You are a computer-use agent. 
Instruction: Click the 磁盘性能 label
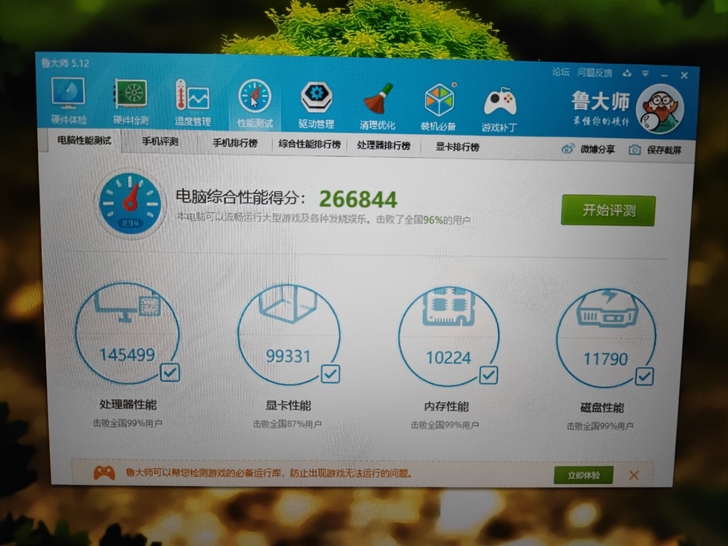[x=602, y=408]
